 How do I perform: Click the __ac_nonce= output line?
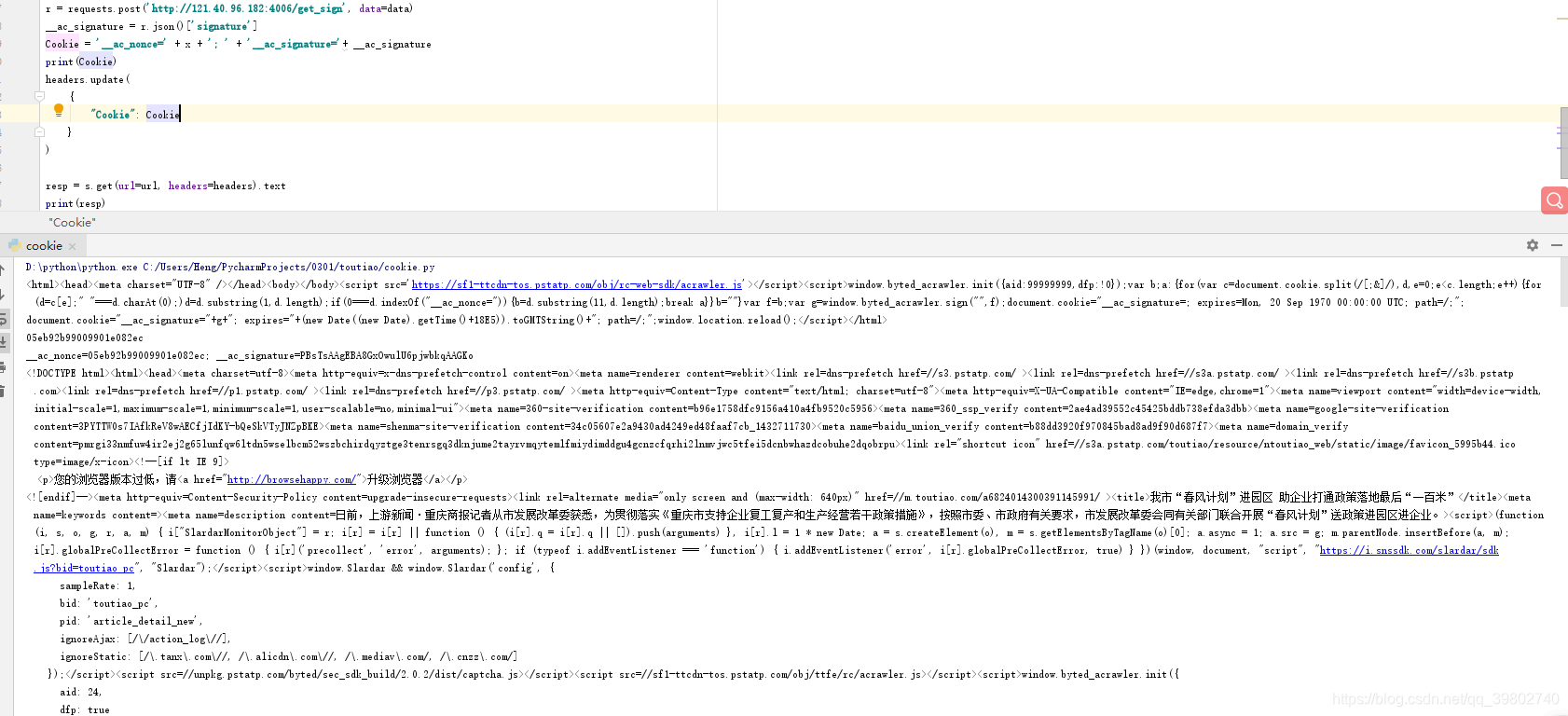tap(250, 355)
